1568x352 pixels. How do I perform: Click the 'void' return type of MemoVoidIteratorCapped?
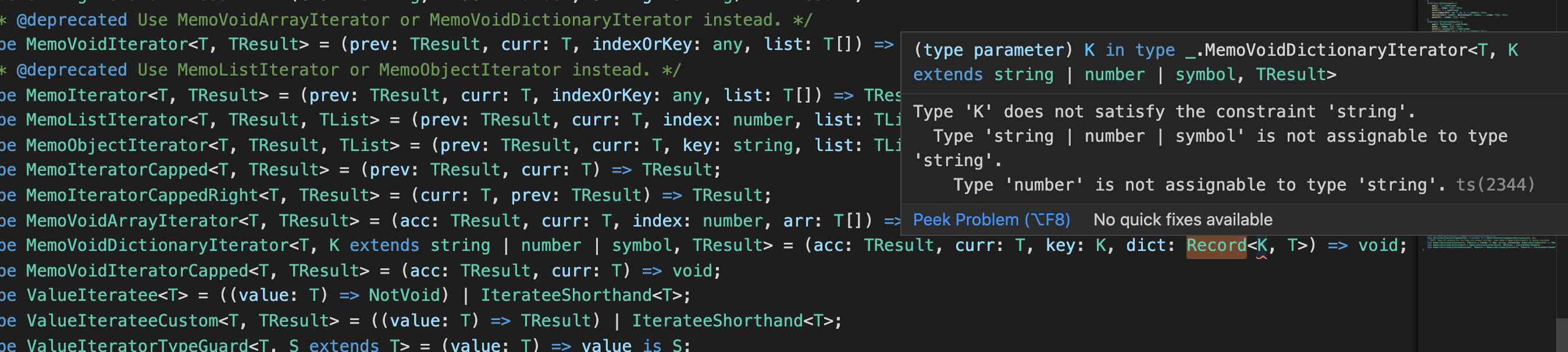tap(692, 271)
